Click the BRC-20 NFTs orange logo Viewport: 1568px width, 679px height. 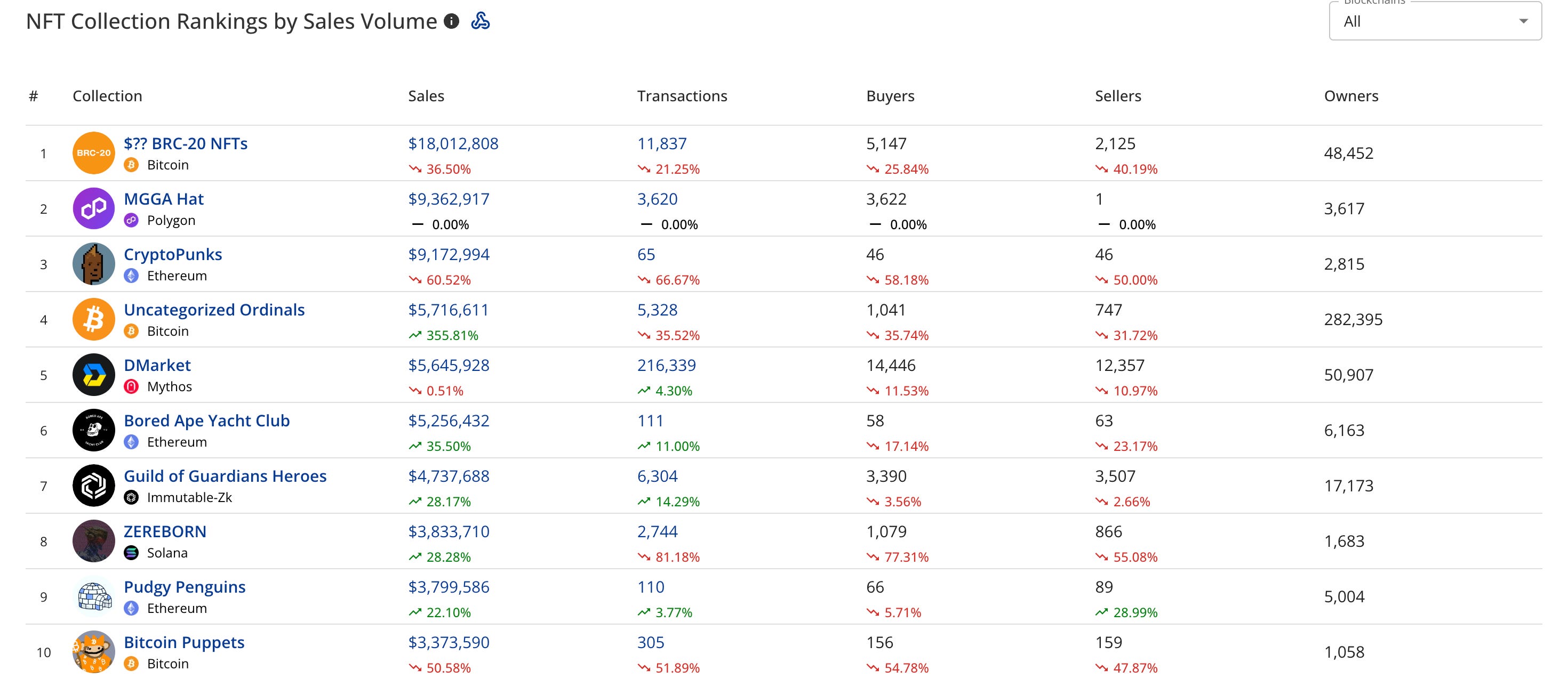point(94,153)
